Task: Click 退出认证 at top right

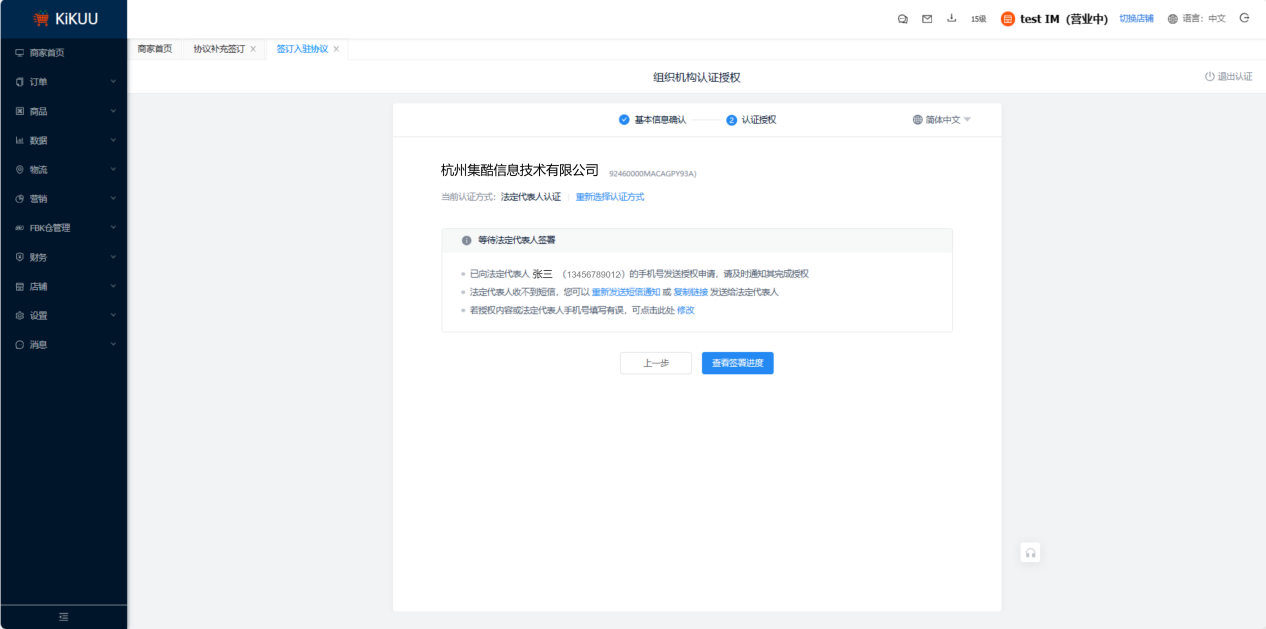Action: click(1229, 77)
